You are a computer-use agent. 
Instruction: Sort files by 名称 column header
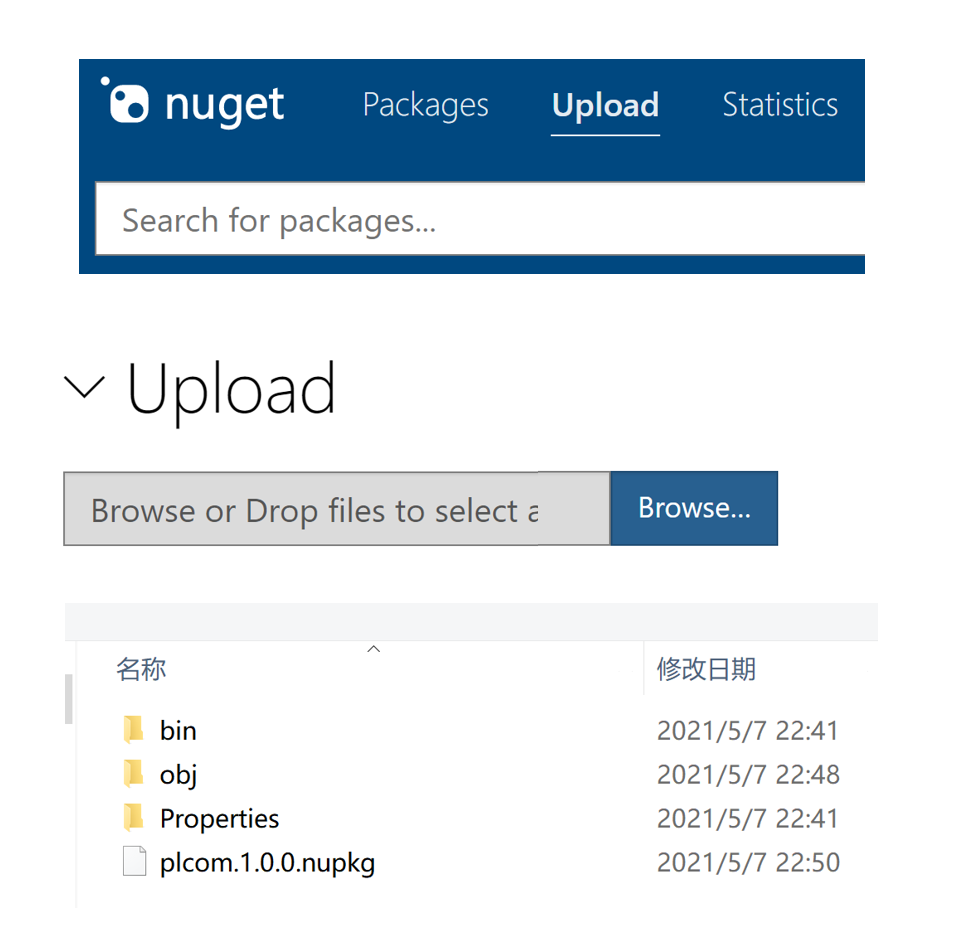141,669
